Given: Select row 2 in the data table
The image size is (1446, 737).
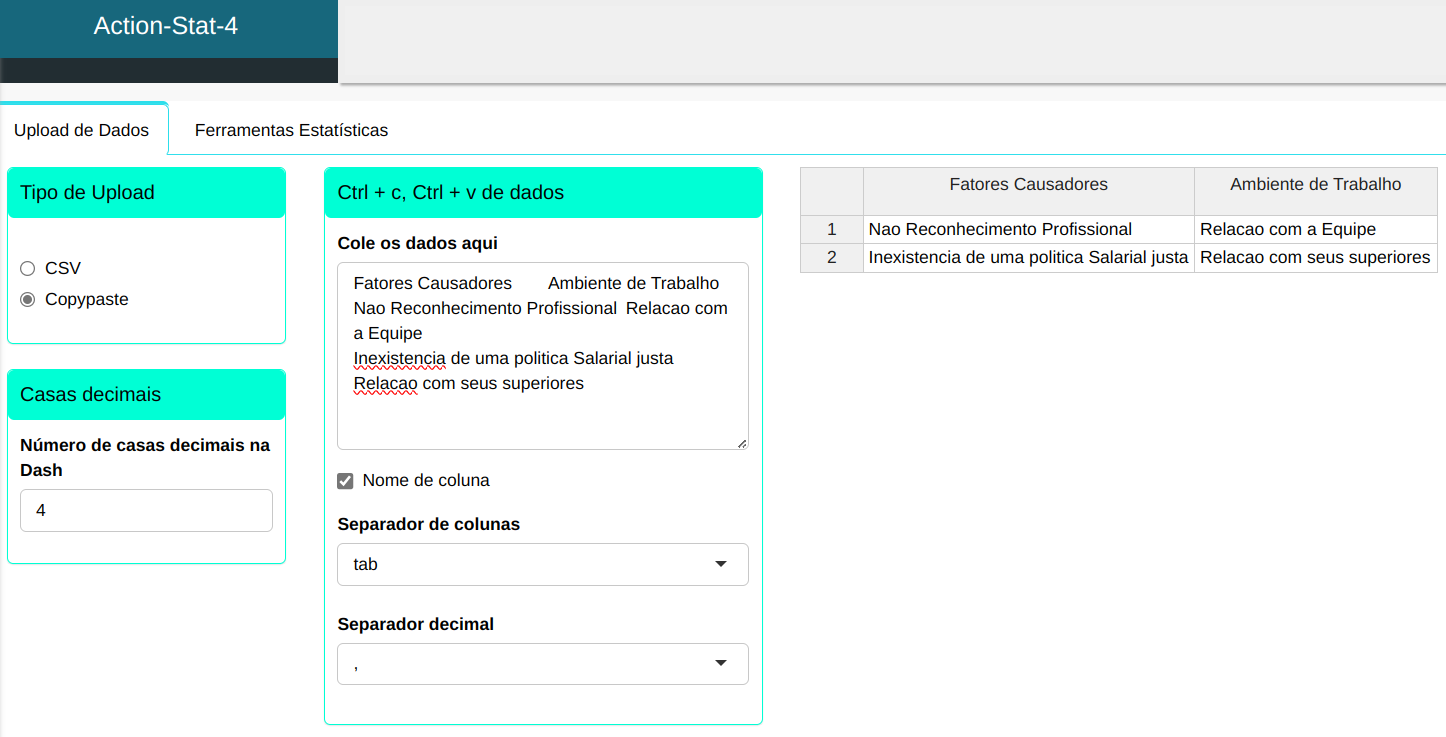Looking at the screenshot, I should point(831,258).
